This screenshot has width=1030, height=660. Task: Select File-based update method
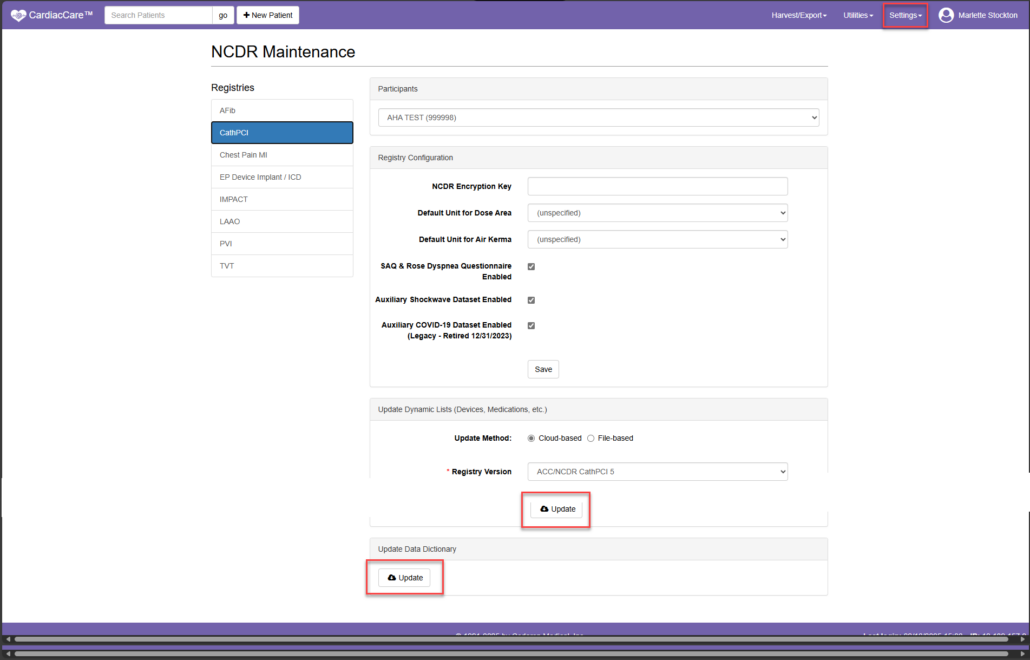pyautogui.click(x=591, y=438)
